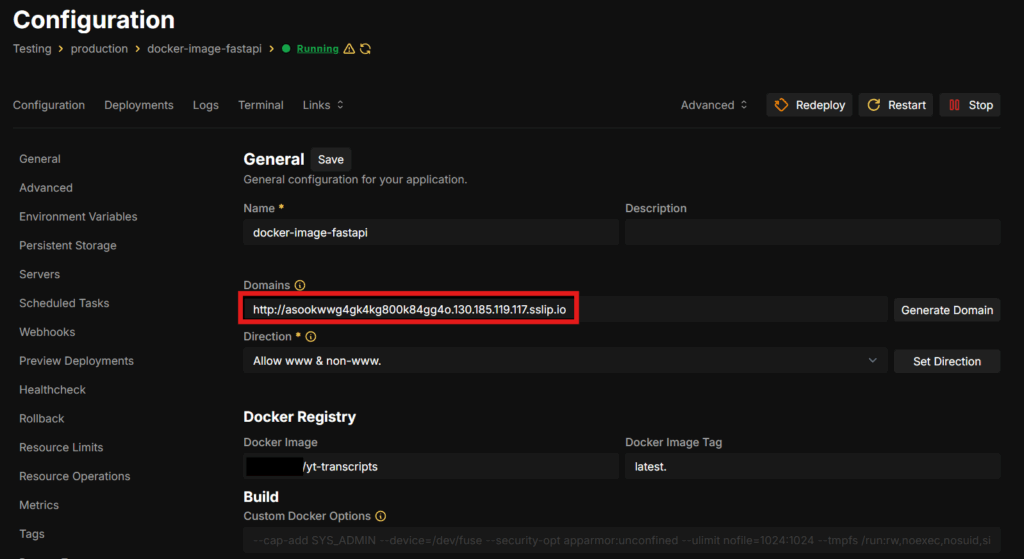The height and width of the screenshot is (559, 1024).
Task: Click the warning triangle icon beside Running
Action: point(349,49)
